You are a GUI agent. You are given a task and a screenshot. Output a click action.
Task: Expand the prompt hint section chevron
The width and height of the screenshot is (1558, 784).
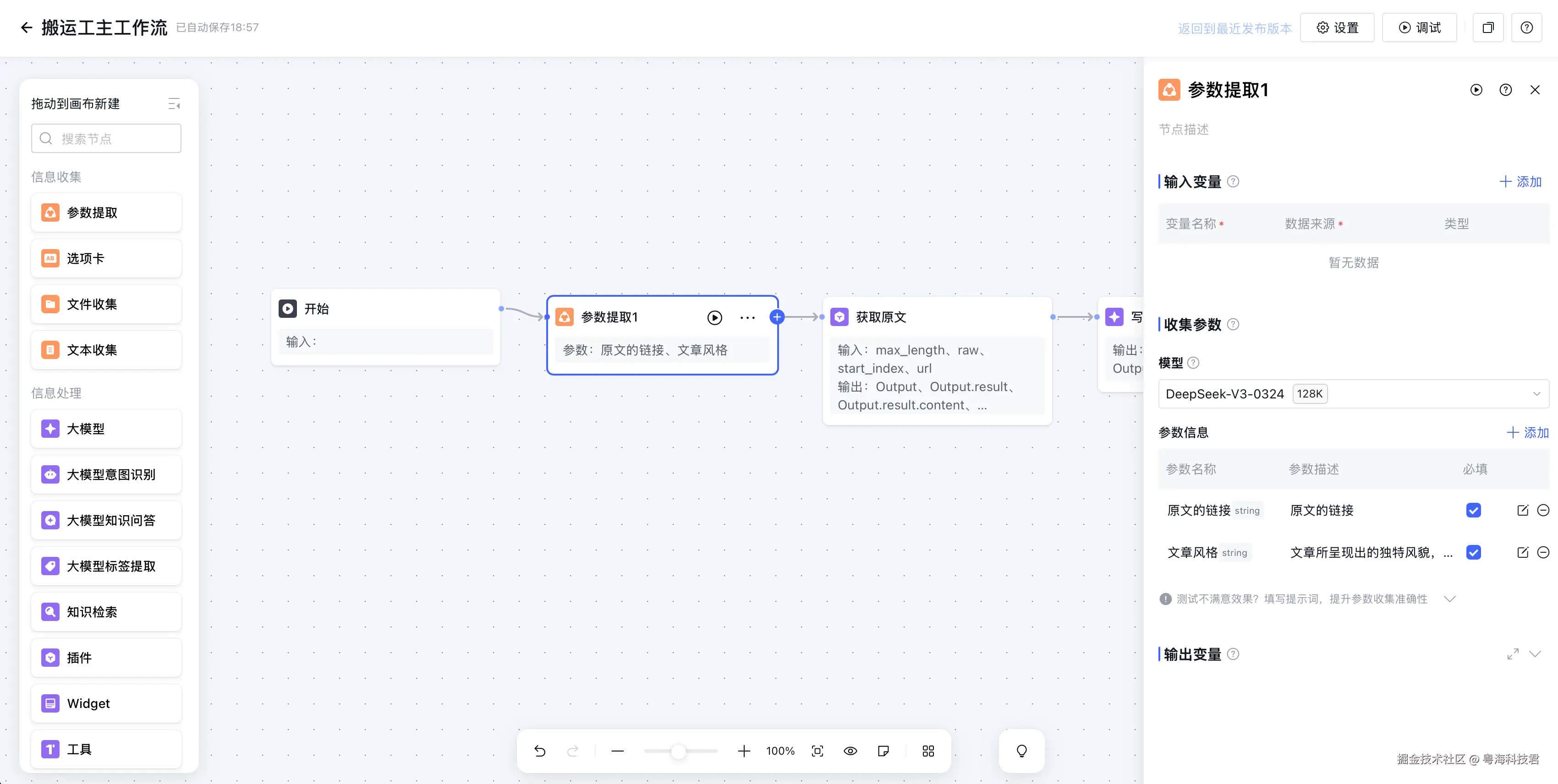[x=1449, y=599]
